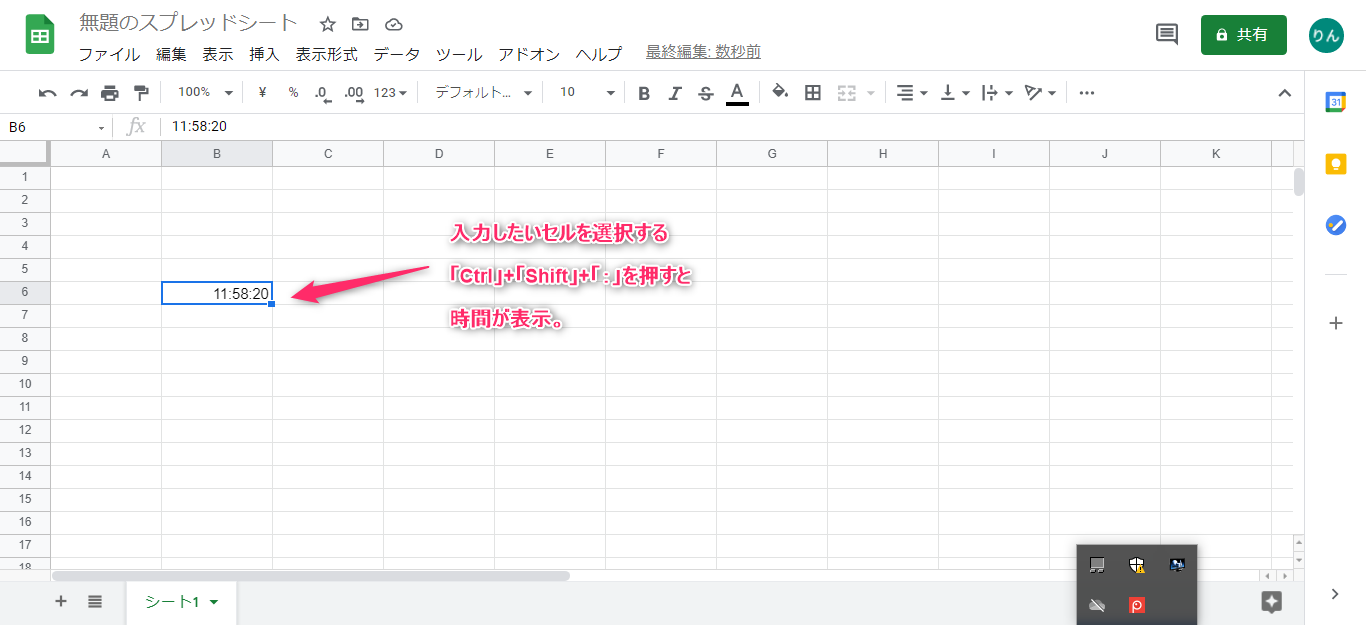This screenshot has height=625, width=1366.
Task: Click the formula bar input field
Action: click(700, 126)
